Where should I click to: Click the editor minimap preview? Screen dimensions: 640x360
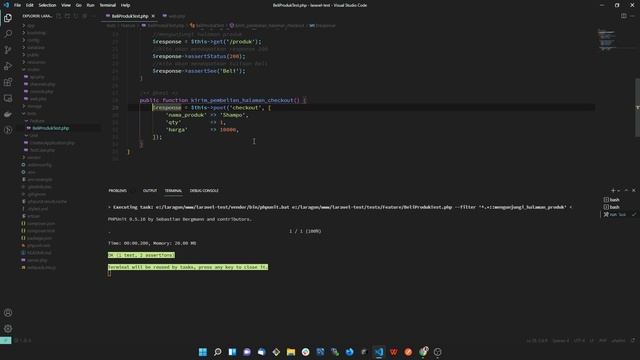(607, 40)
